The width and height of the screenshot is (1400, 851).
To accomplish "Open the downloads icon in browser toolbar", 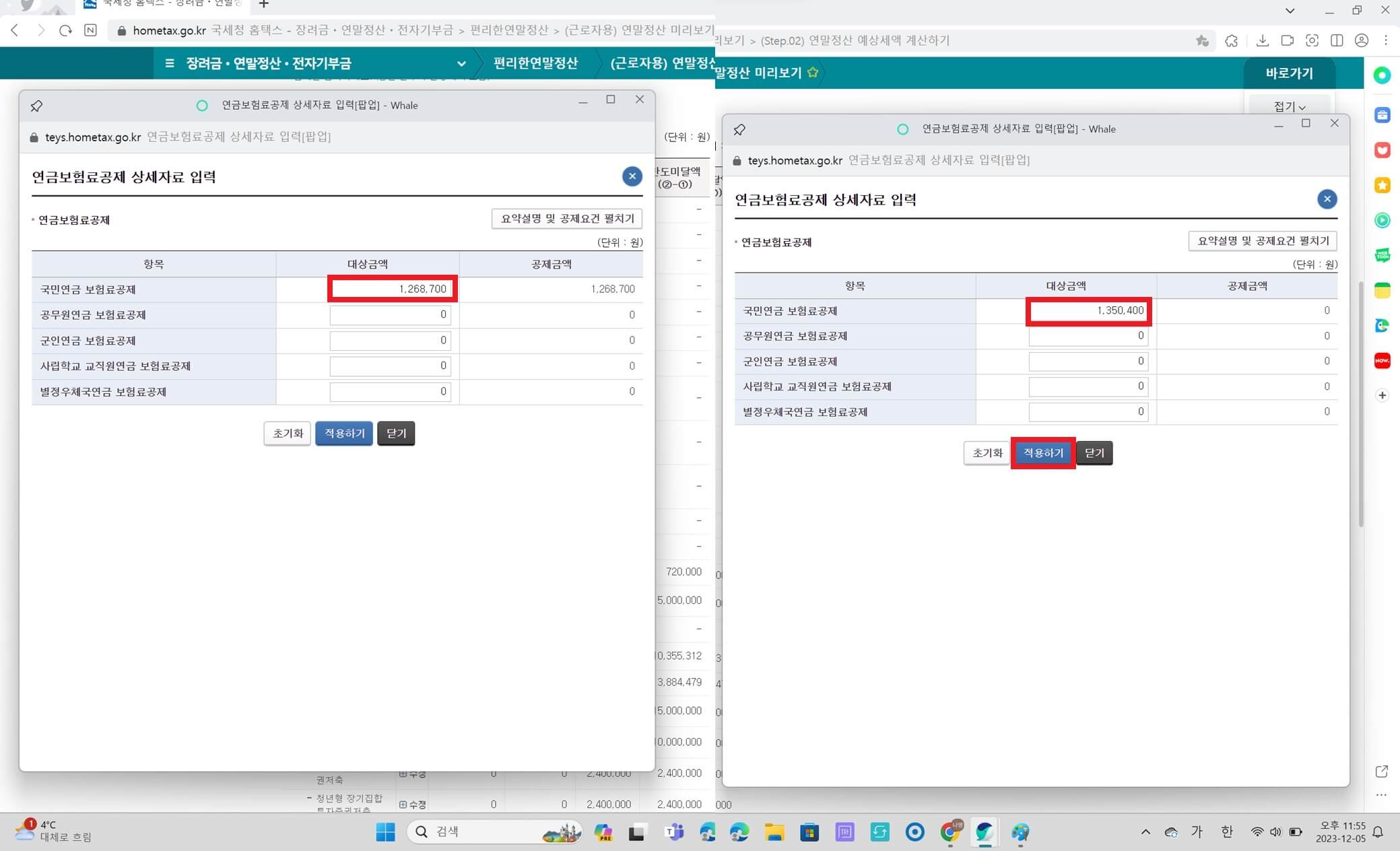I will pyautogui.click(x=1263, y=40).
